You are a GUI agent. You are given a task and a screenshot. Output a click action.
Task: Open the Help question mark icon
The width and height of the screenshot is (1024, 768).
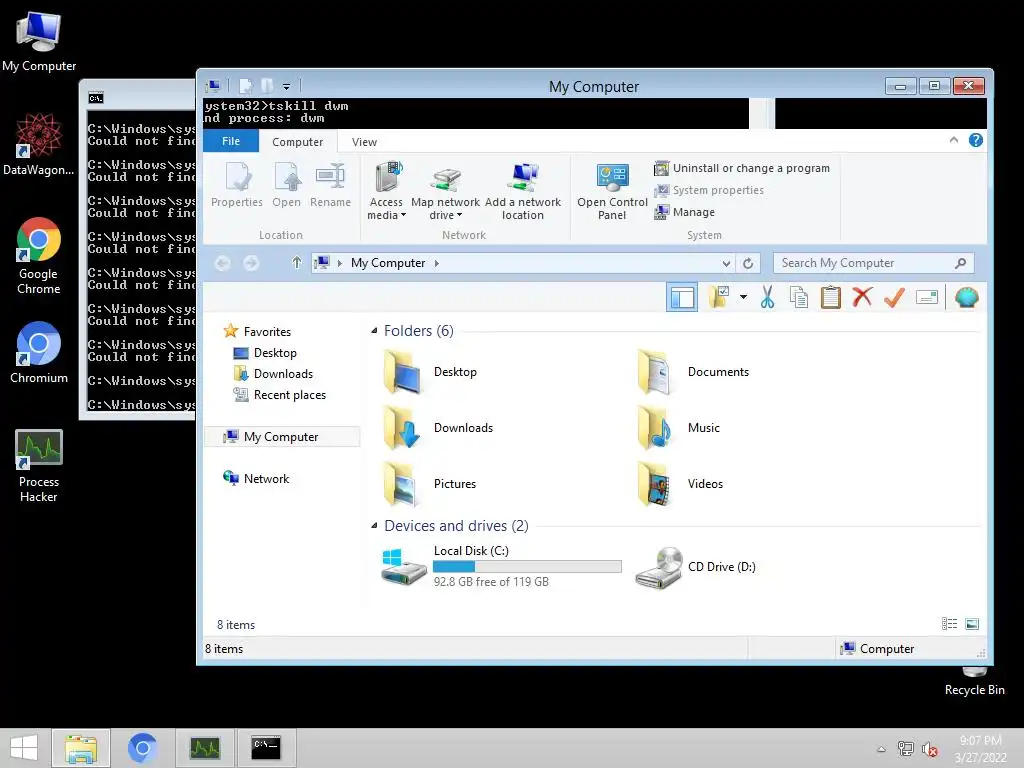click(x=976, y=140)
